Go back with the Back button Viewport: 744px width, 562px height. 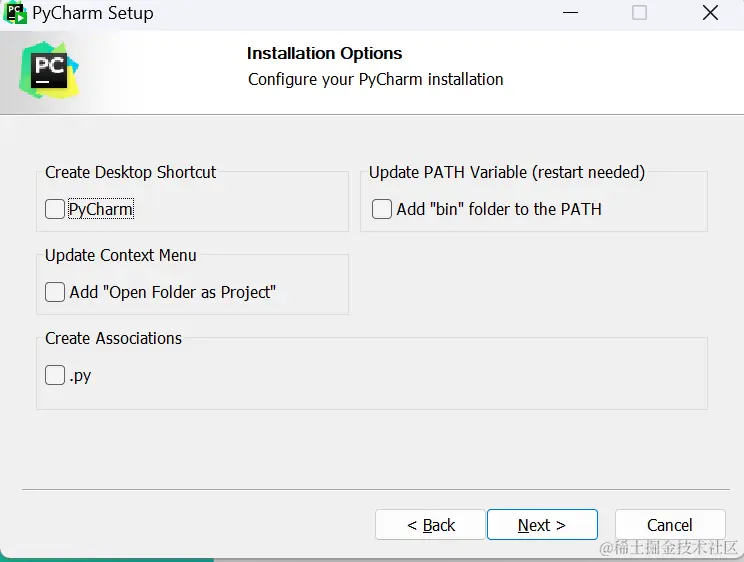pos(430,525)
